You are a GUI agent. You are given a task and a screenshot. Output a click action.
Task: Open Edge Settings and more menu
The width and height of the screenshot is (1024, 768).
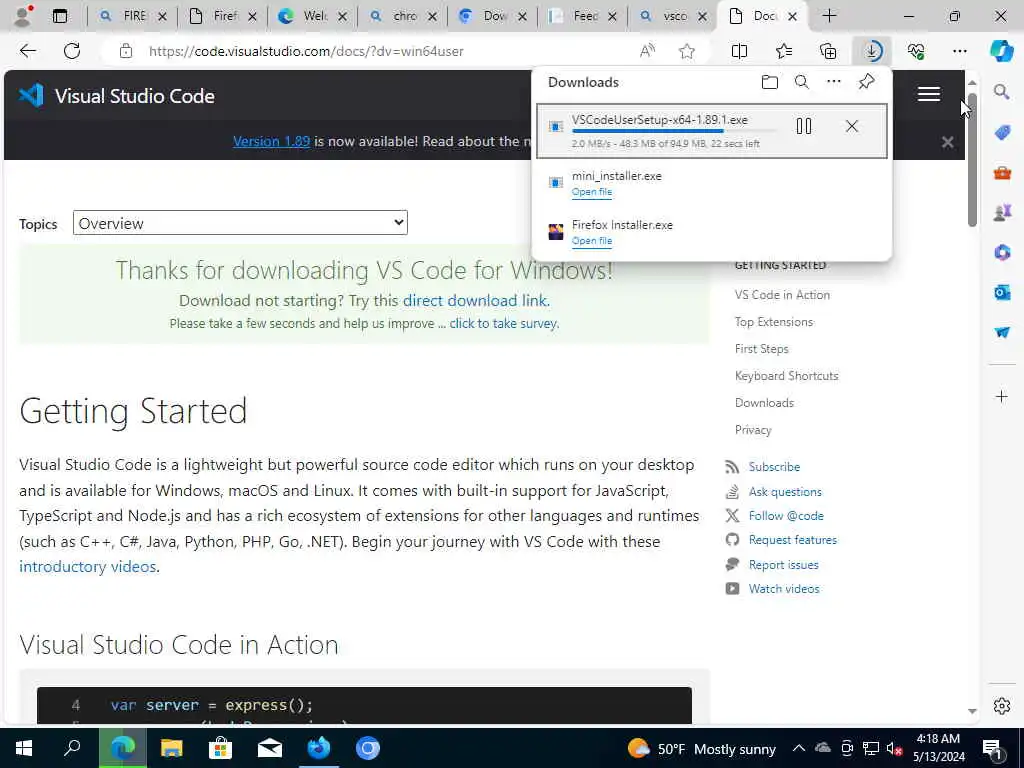point(959,51)
